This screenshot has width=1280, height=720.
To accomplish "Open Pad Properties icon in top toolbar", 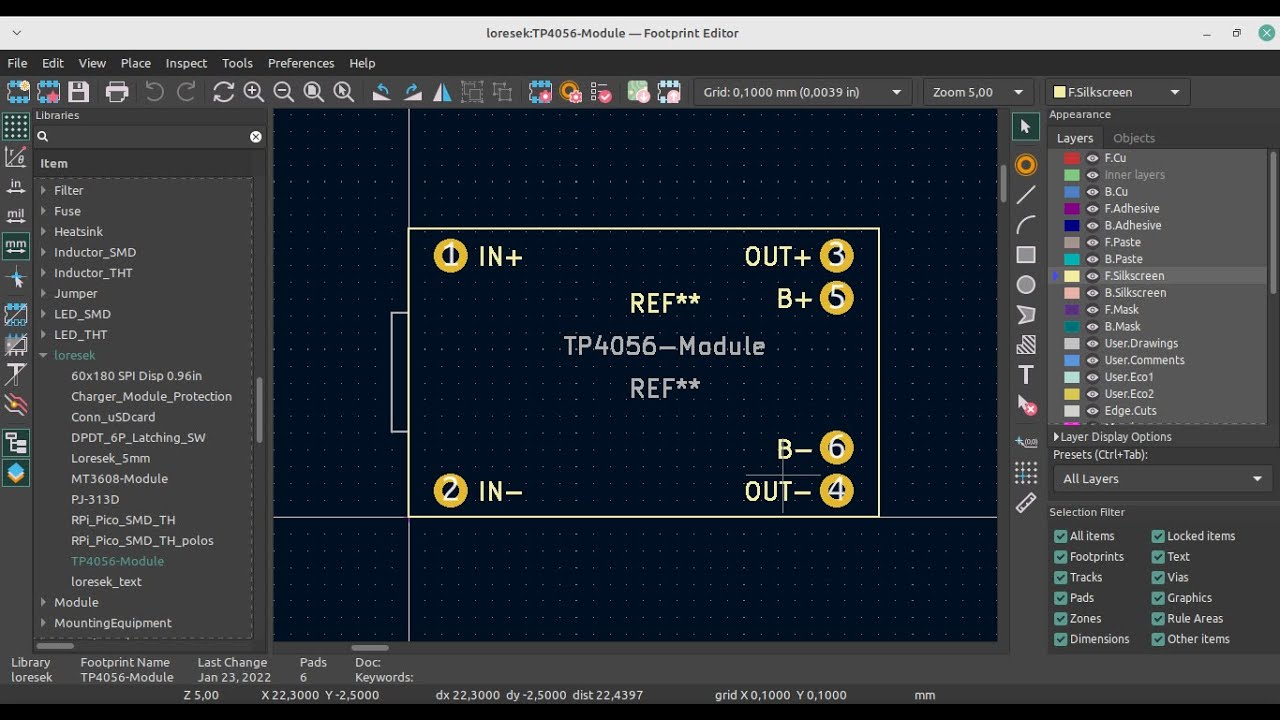I will click(x=570, y=92).
